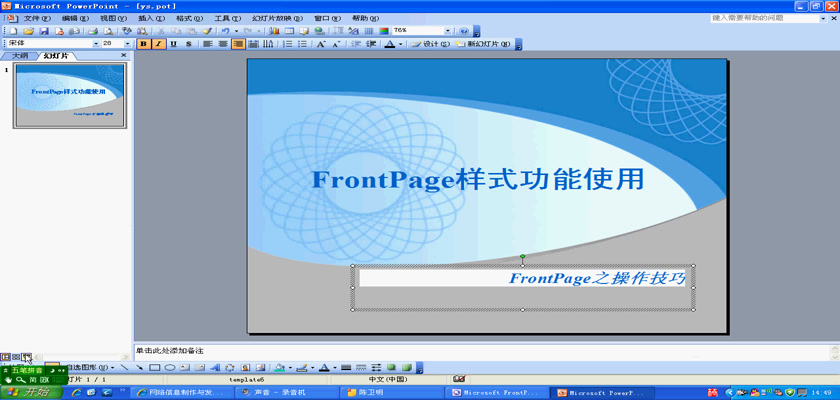Click the Undo arrow icon
Screen dimensions: 840x400
click(225, 31)
